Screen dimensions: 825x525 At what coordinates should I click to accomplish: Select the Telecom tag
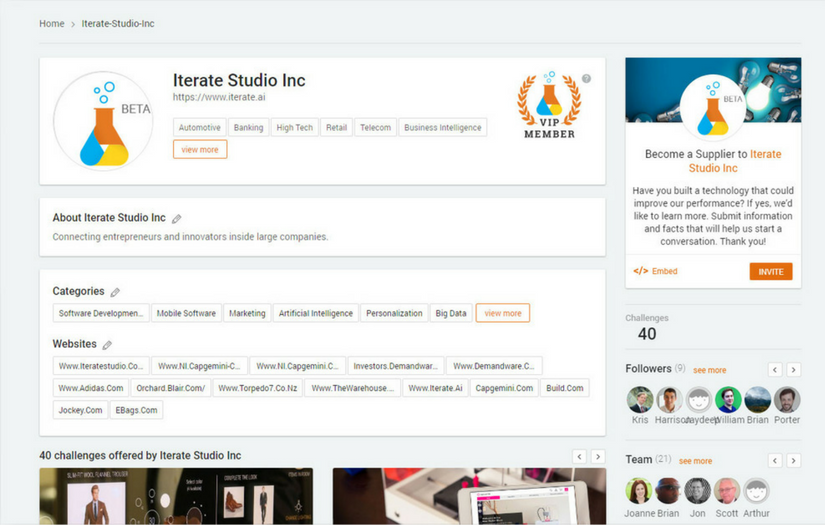click(x=376, y=127)
